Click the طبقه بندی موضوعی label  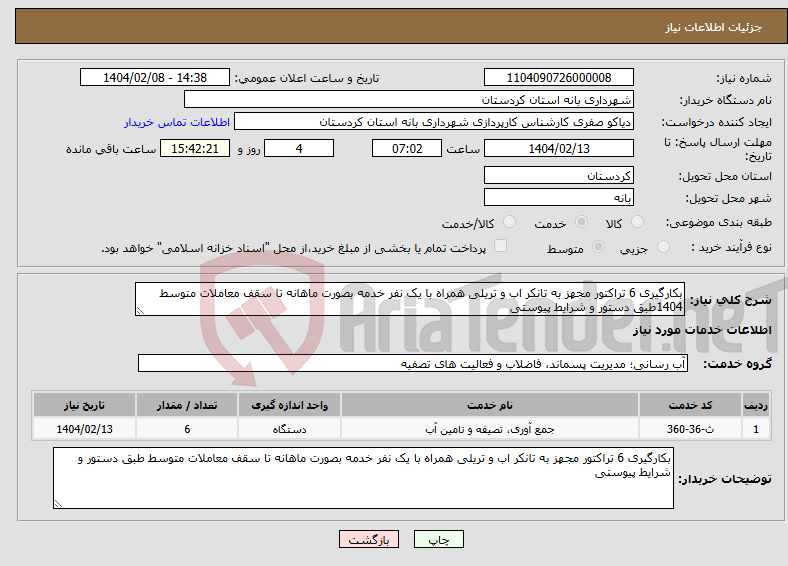pos(719,222)
